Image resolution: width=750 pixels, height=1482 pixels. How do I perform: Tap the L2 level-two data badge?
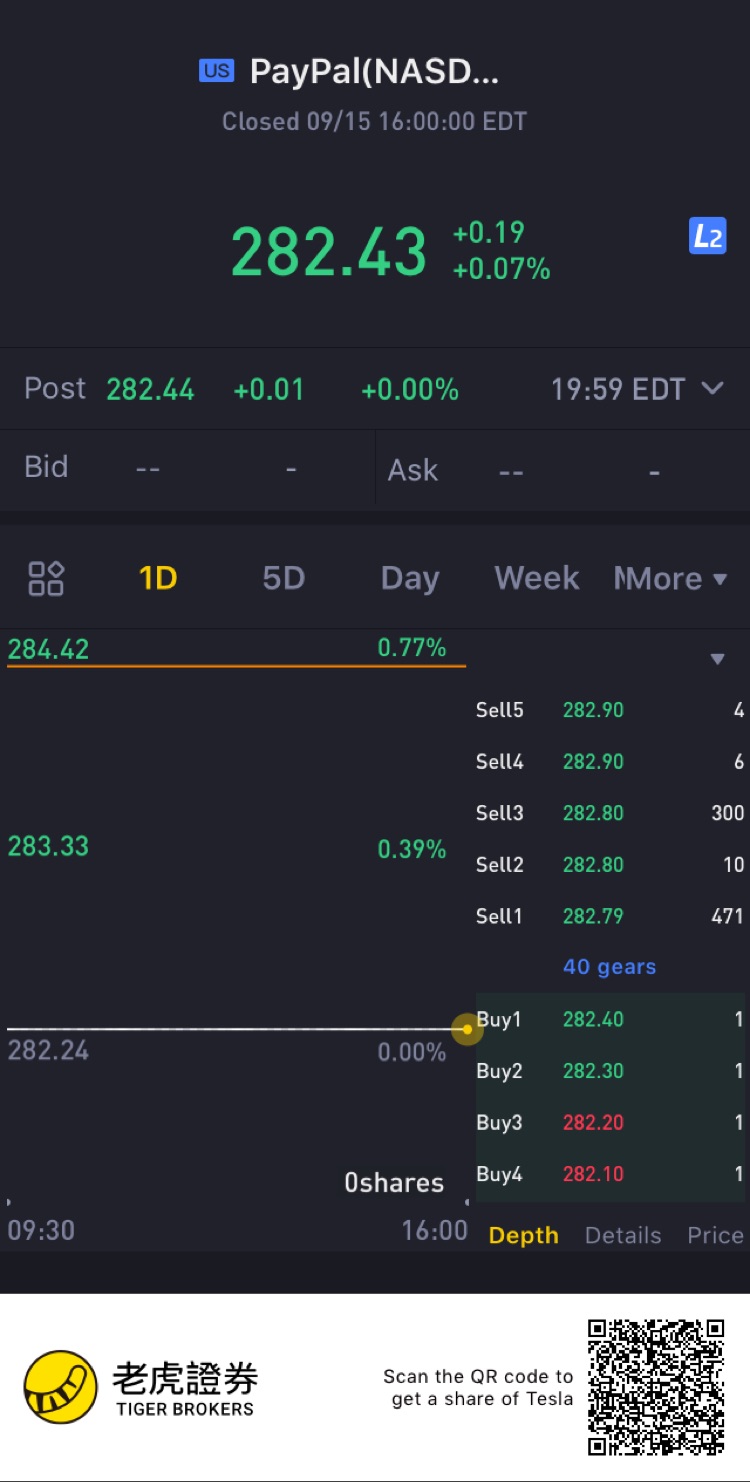707,237
